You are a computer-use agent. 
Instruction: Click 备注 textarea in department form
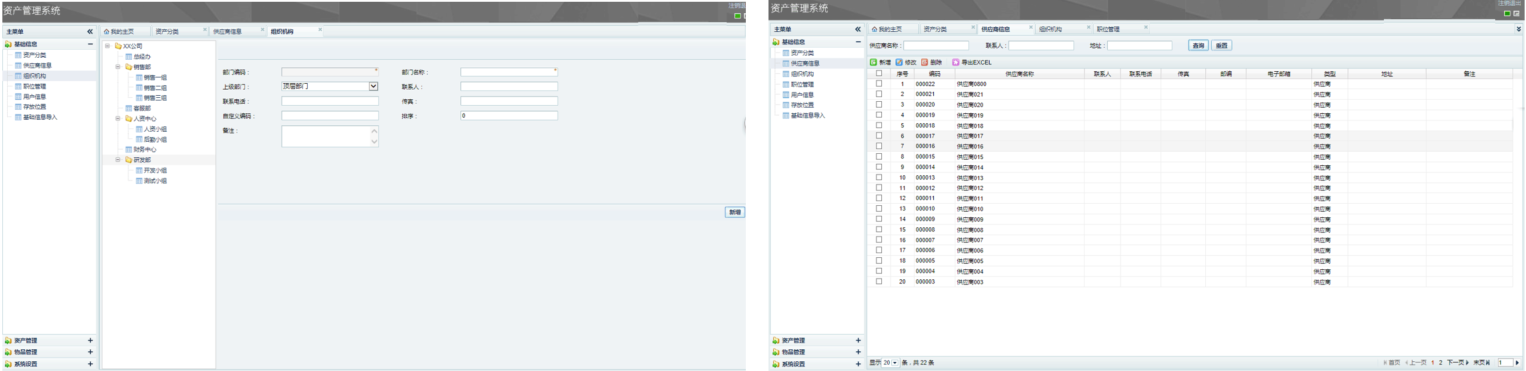pyautogui.click(x=330, y=136)
